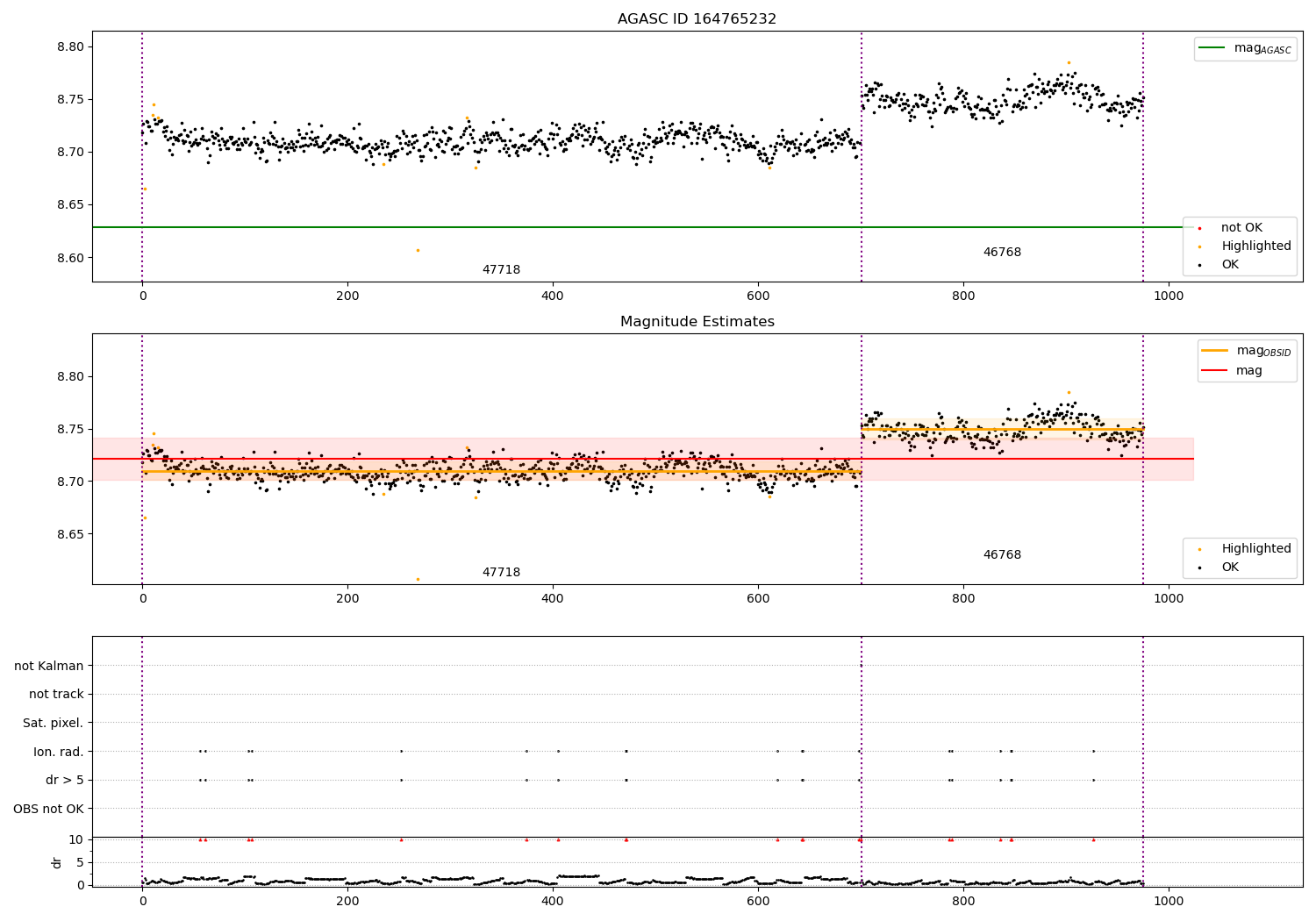The width and height of the screenshot is (1316, 921).
Task: Click the 10 tick on the dr axis
Action: [x=76, y=840]
